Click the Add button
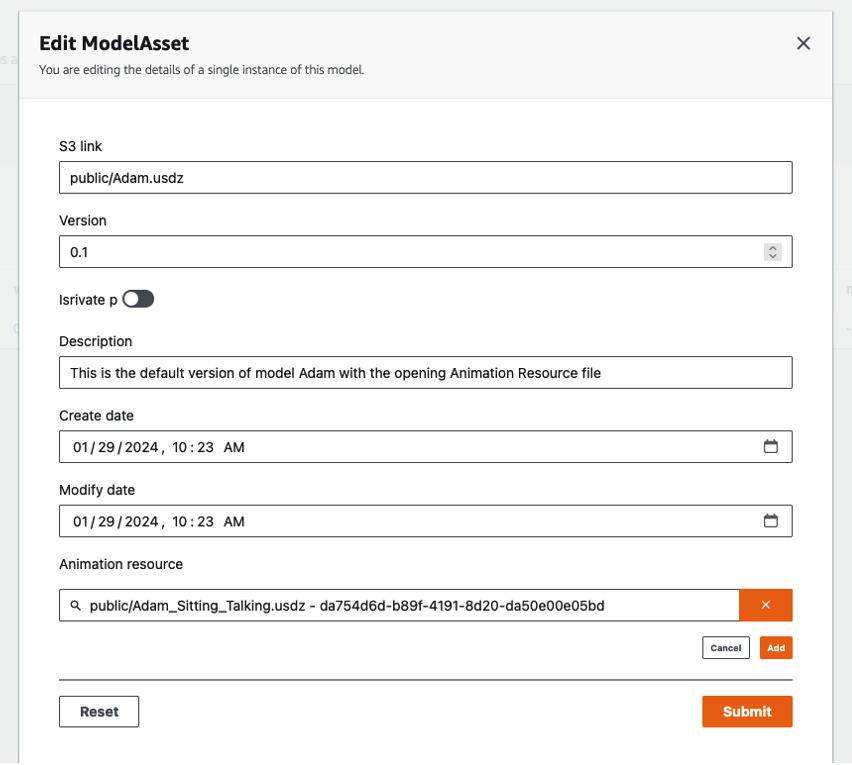This screenshot has height=765, width=852. click(776, 648)
